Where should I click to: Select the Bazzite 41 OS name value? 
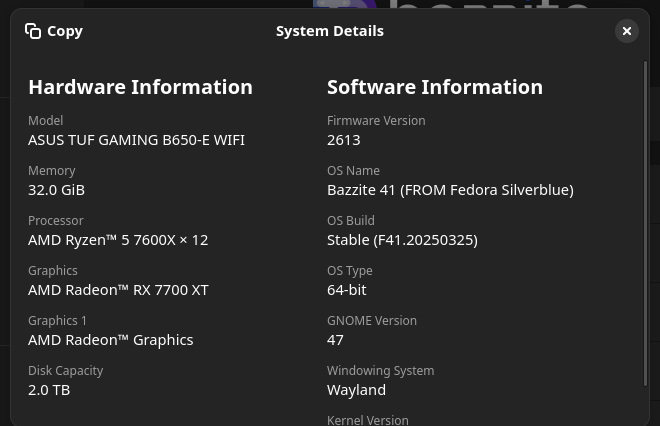449,190
